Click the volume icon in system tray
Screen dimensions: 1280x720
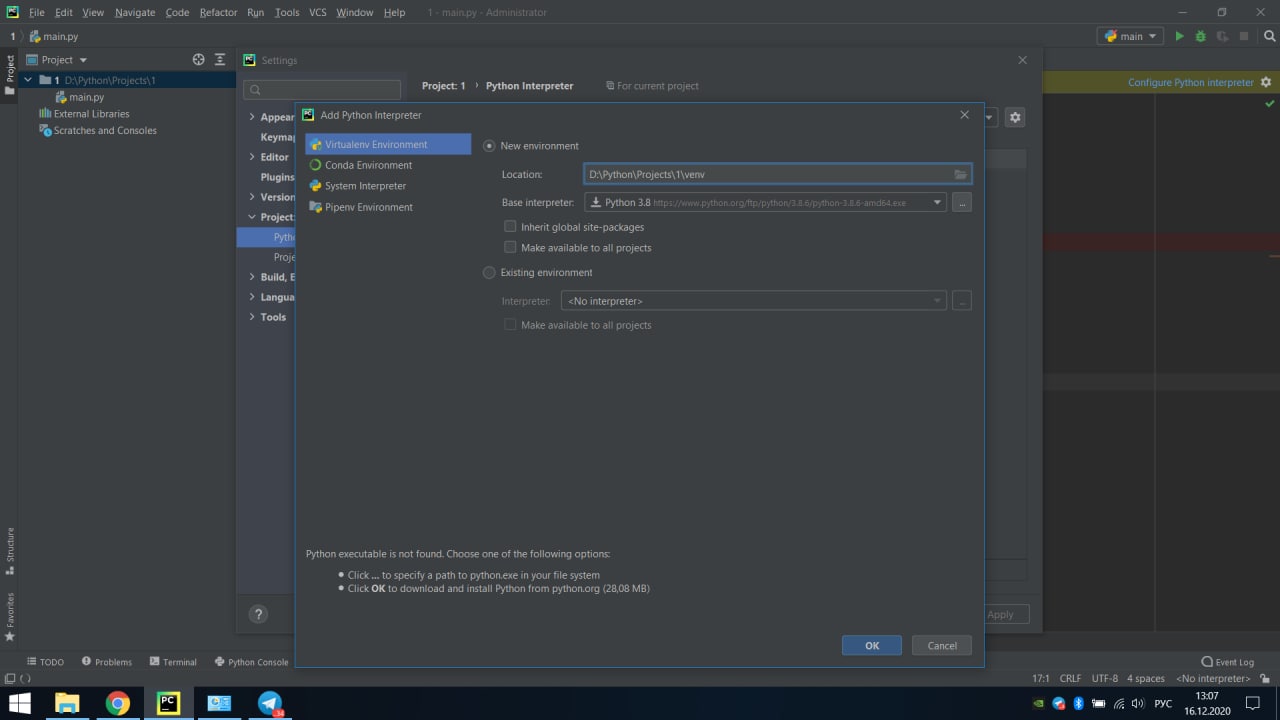click(1137, 703)
